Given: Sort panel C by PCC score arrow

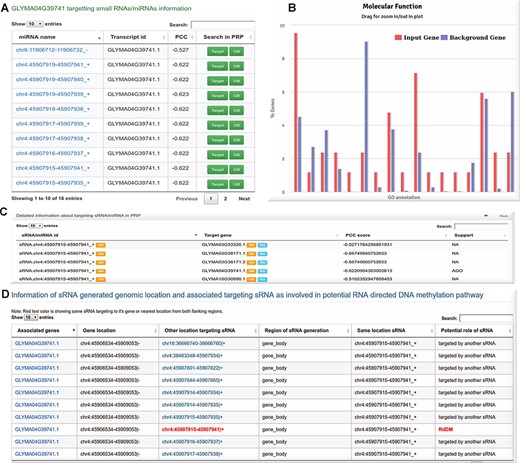Looking at the screenshot, I should click(446, 236).
